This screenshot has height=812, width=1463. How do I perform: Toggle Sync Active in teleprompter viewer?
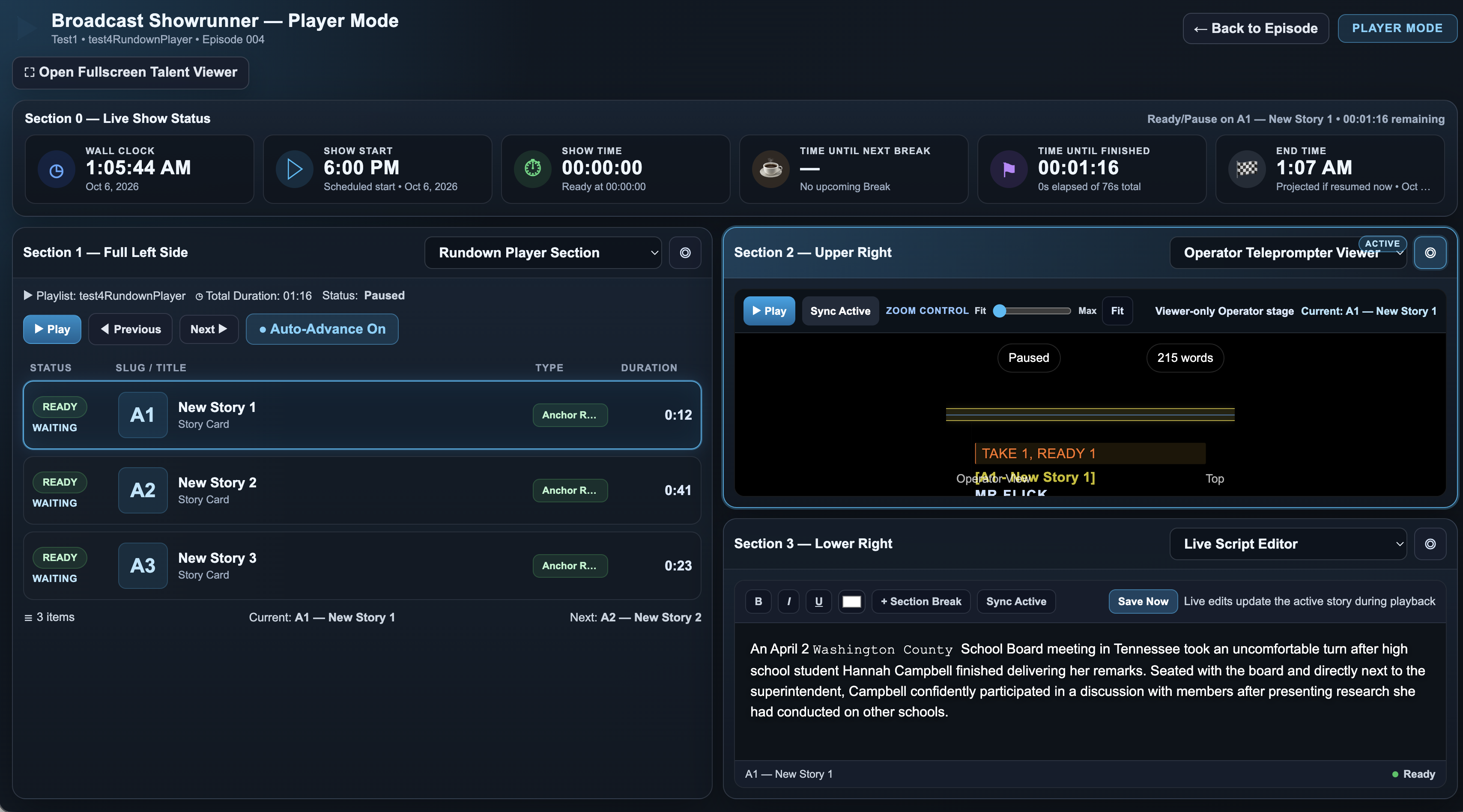(840, 311)
